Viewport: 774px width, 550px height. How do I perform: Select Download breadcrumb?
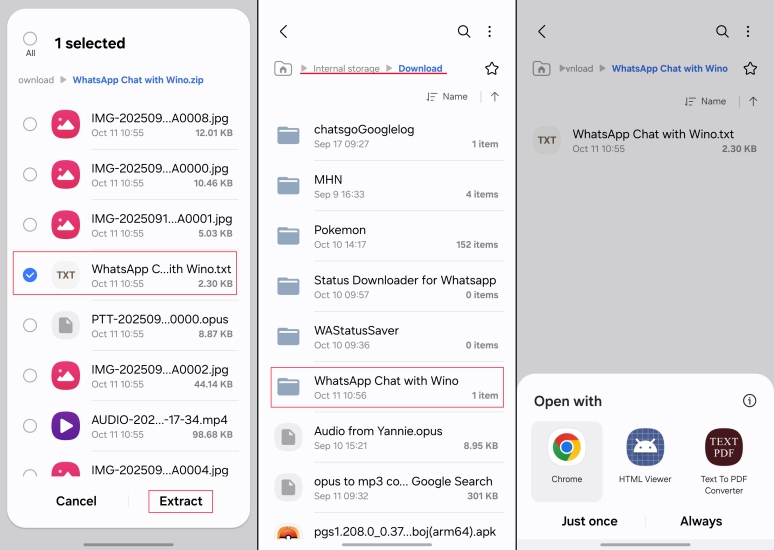[x=420, y=68]
